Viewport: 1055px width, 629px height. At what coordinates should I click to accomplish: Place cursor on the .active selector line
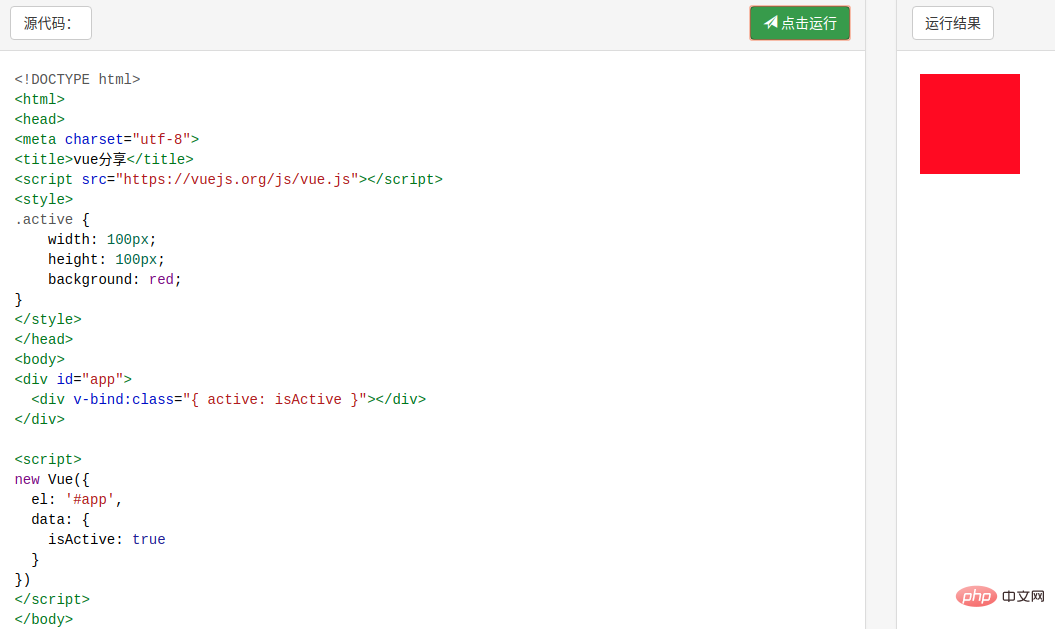(44, 219)
